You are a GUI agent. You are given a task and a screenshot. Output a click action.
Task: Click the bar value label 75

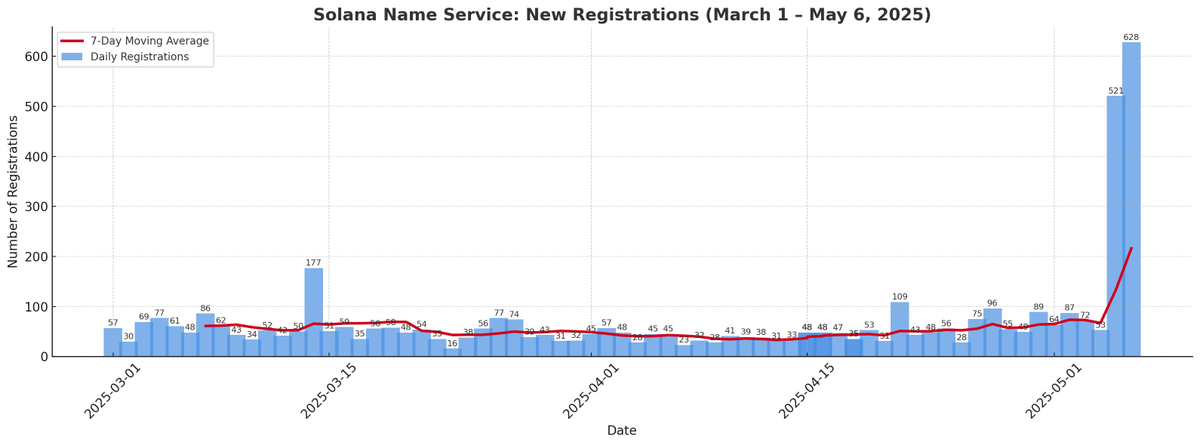[x=977, y=314]
